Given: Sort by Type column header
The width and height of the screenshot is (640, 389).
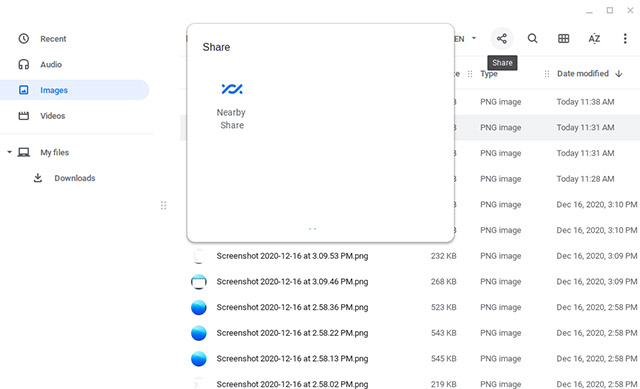Looking at the screenshot, I should point(489,74).
